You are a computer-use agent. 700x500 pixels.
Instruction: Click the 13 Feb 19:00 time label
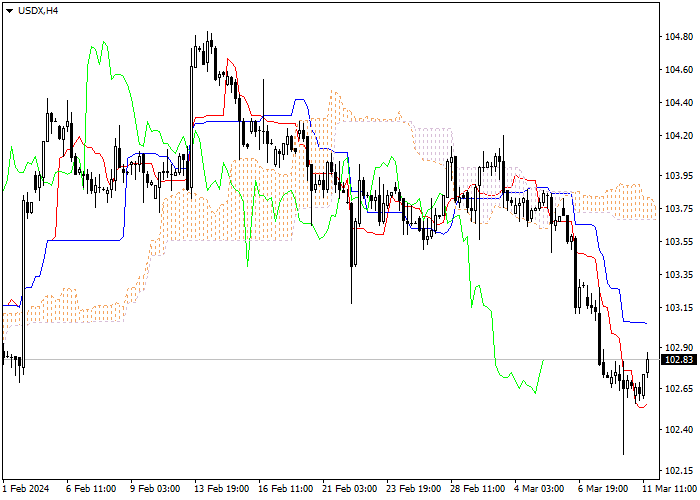tap(221, 489)
